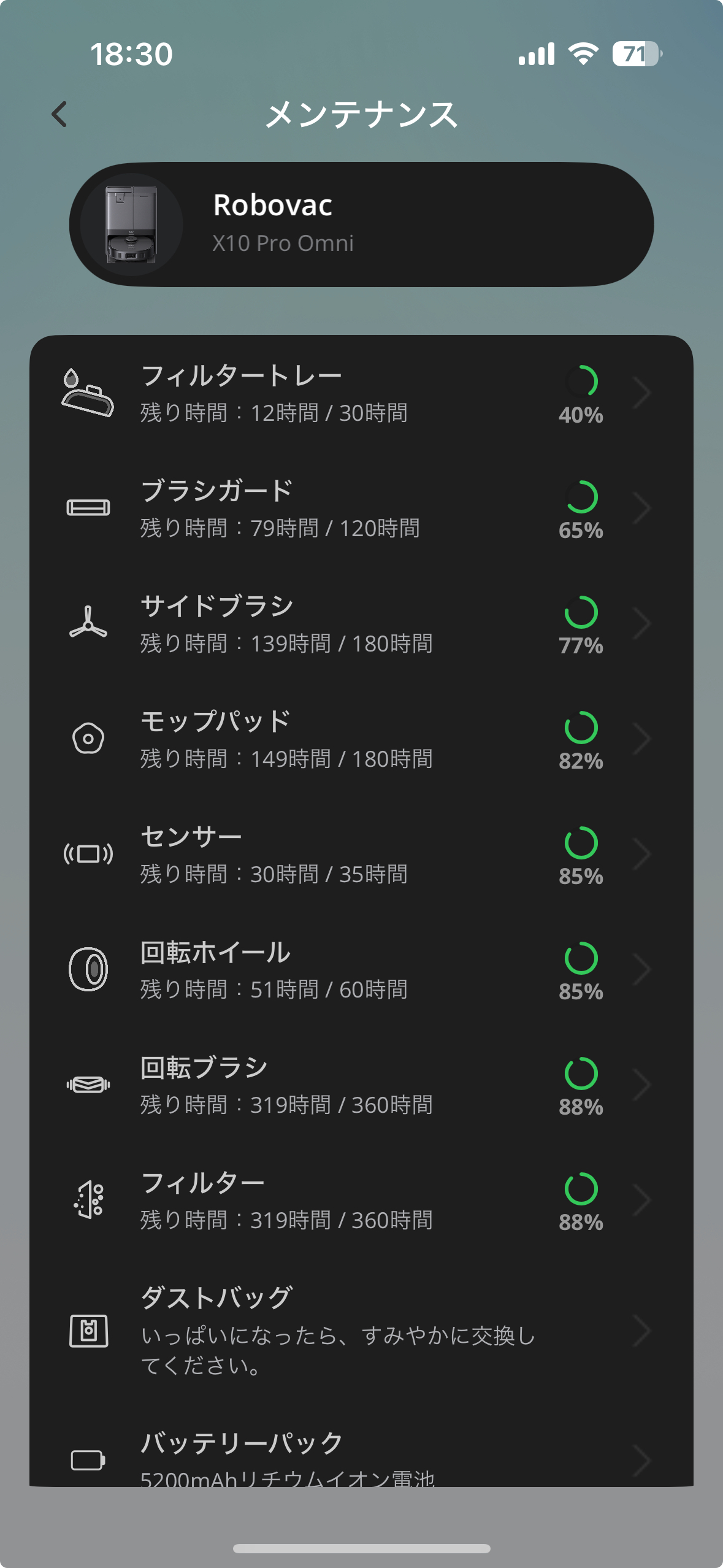
Task: Tap the mop pad circular icon
Action: point(88,738)
